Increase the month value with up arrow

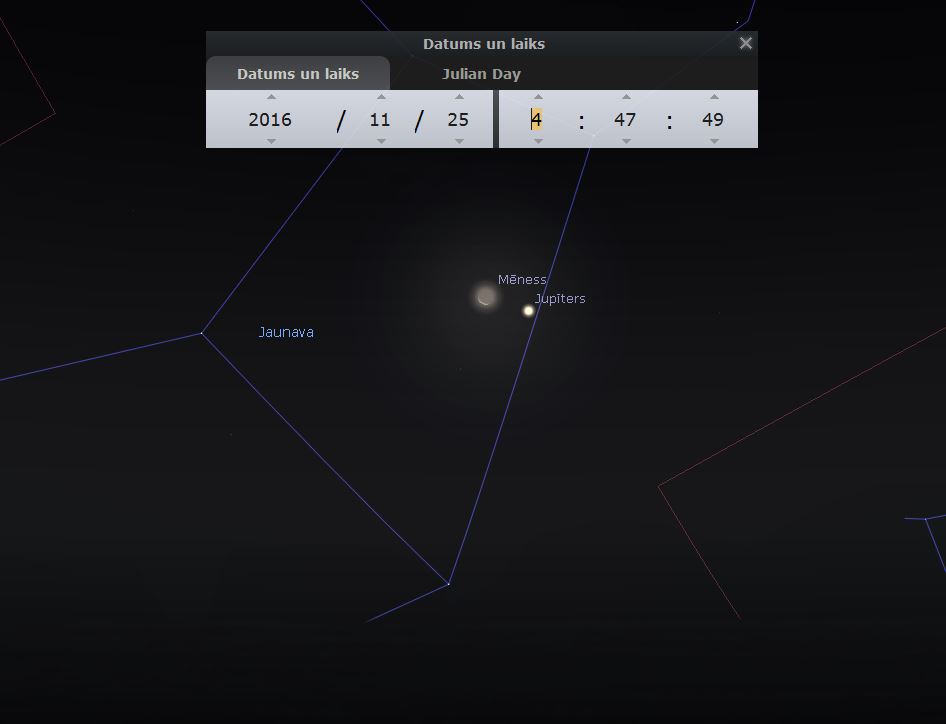point(381,97)
